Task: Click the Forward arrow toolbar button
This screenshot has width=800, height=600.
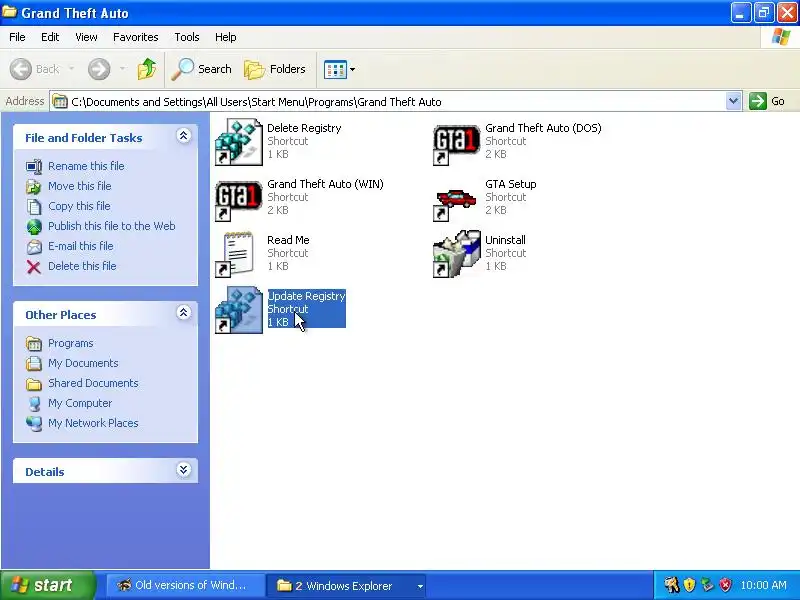Action: point(99,69)
